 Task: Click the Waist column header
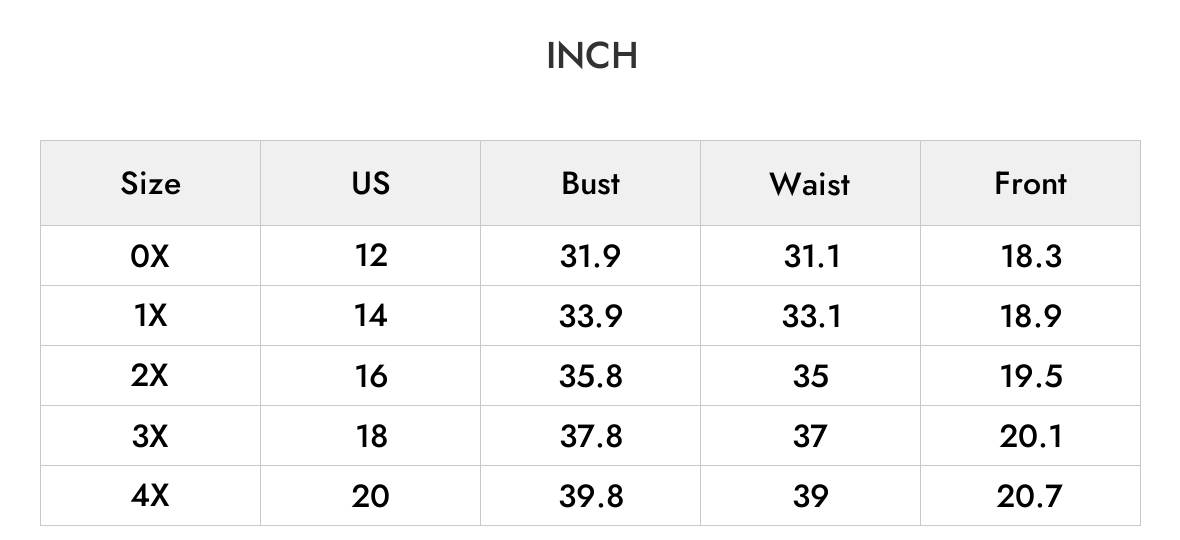[810, 183]
